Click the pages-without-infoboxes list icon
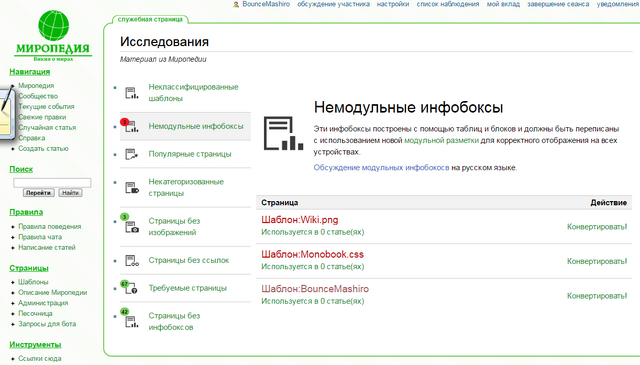640x365 pixels. pos(131,322)
